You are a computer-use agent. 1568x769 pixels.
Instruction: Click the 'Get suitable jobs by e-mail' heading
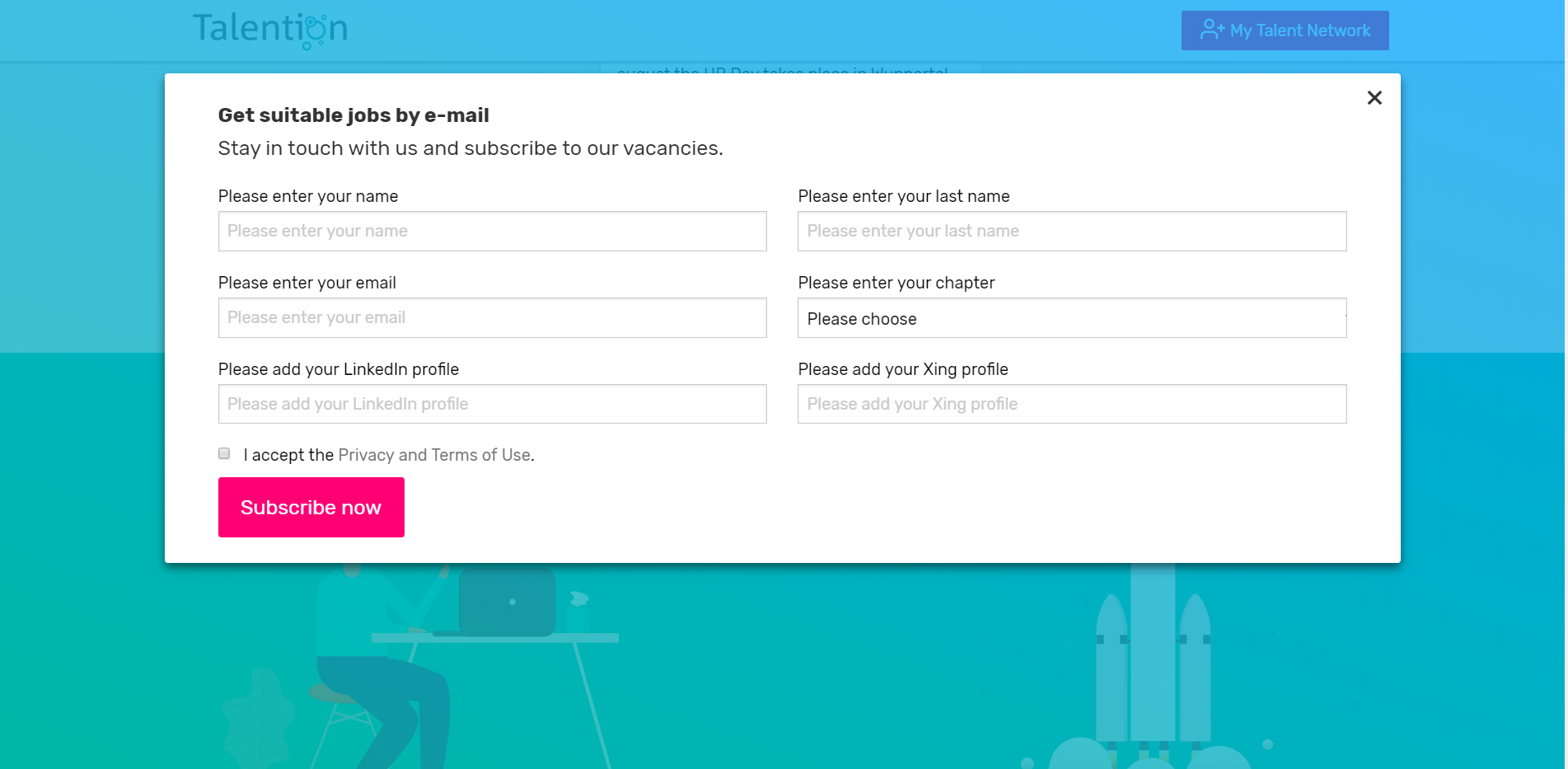click(x=353, y=115)
